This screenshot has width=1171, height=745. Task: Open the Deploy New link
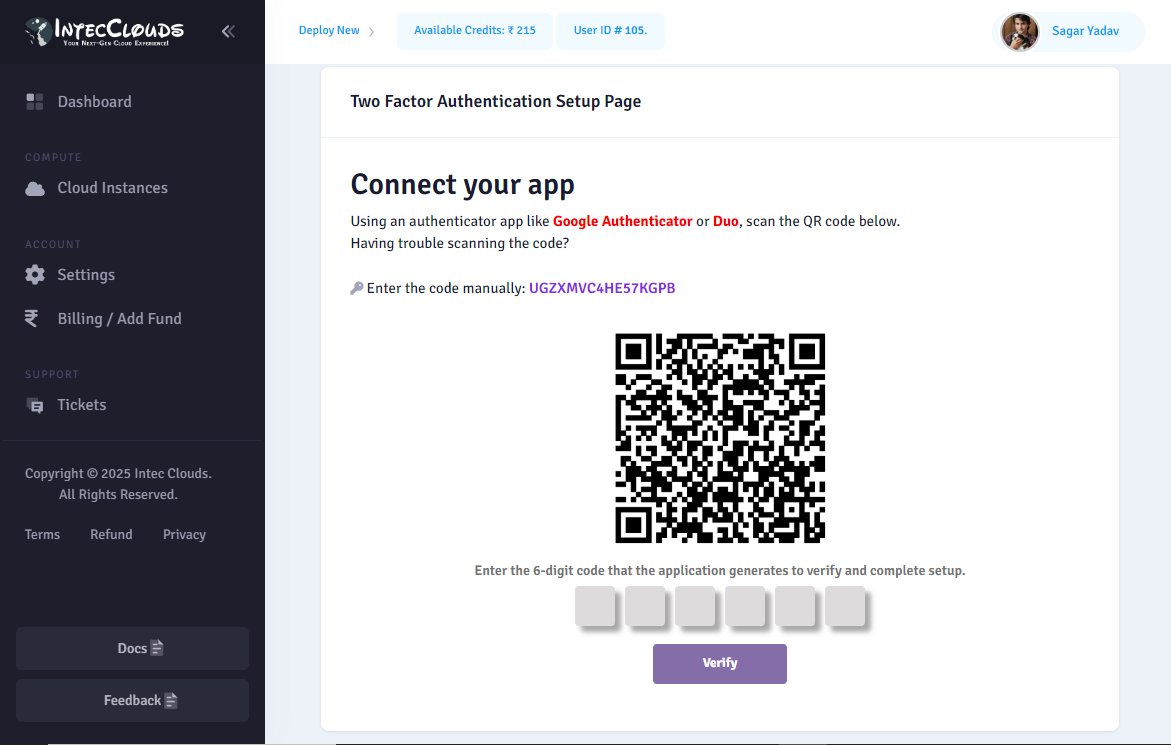[329, 31]
